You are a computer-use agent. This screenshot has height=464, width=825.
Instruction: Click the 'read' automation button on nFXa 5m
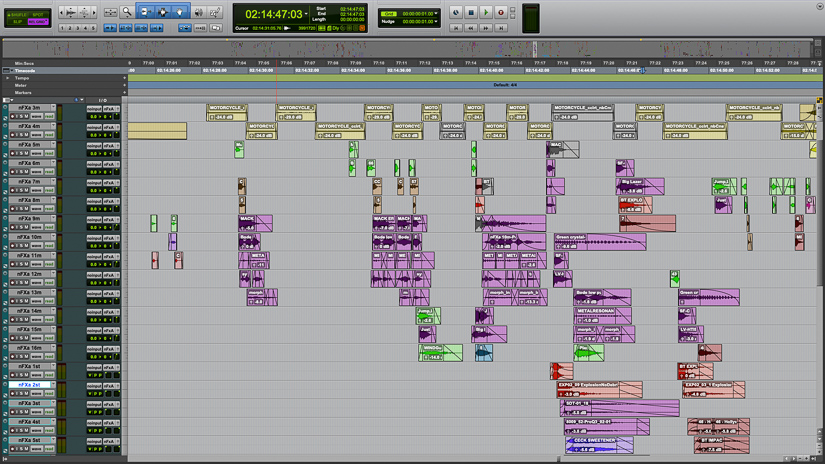[48, 154]
